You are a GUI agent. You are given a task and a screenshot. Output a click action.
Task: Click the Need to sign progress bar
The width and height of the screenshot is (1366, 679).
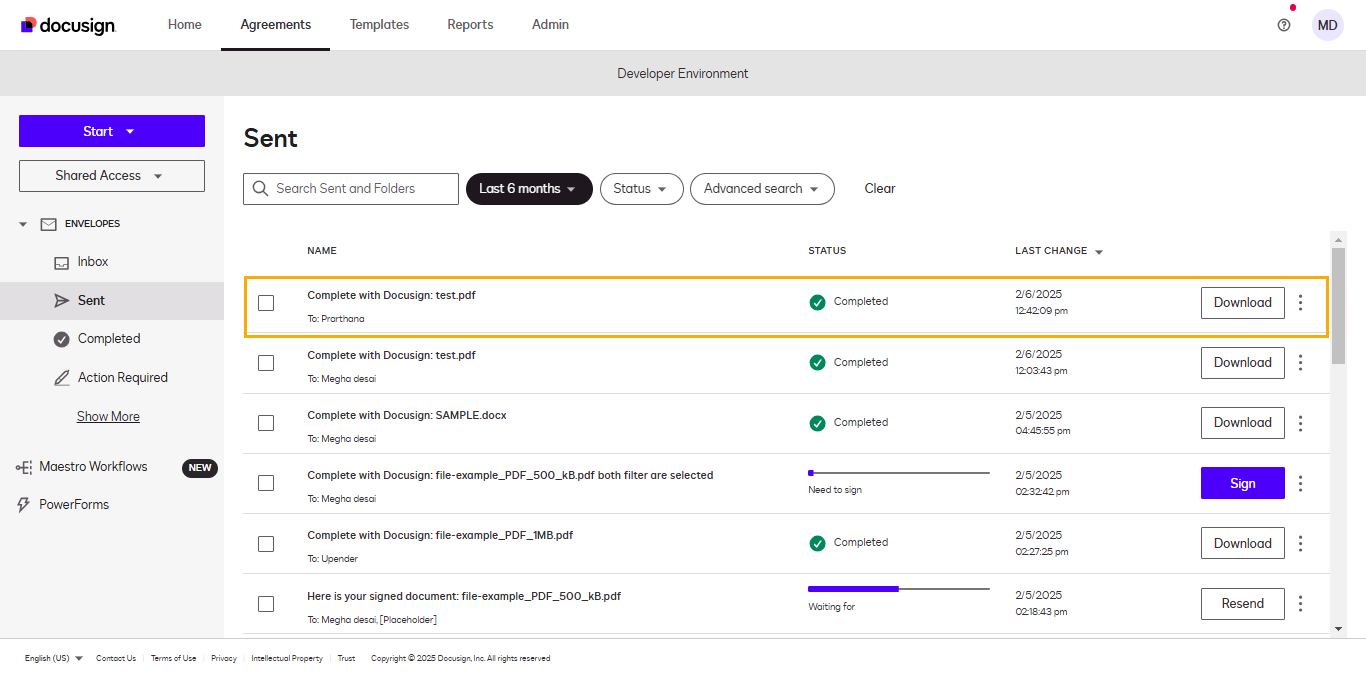click(x=899, y=473)
